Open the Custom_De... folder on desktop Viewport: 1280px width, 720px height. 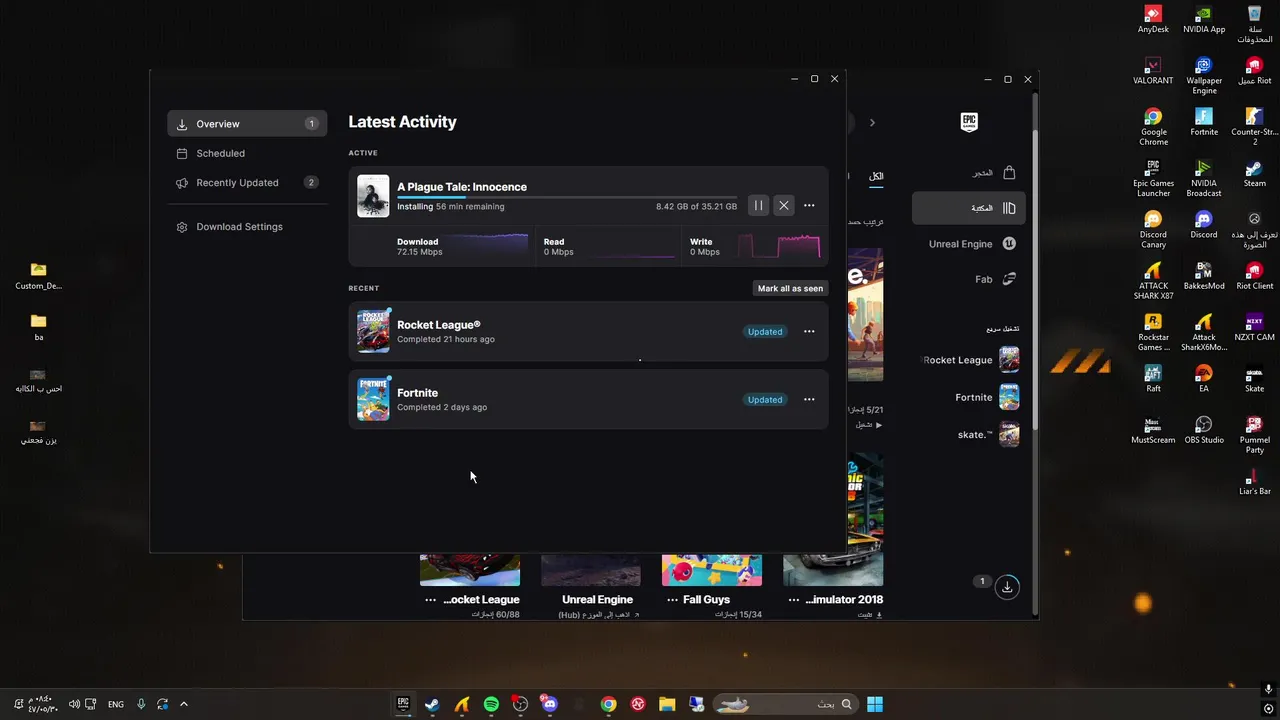[38, 275]
